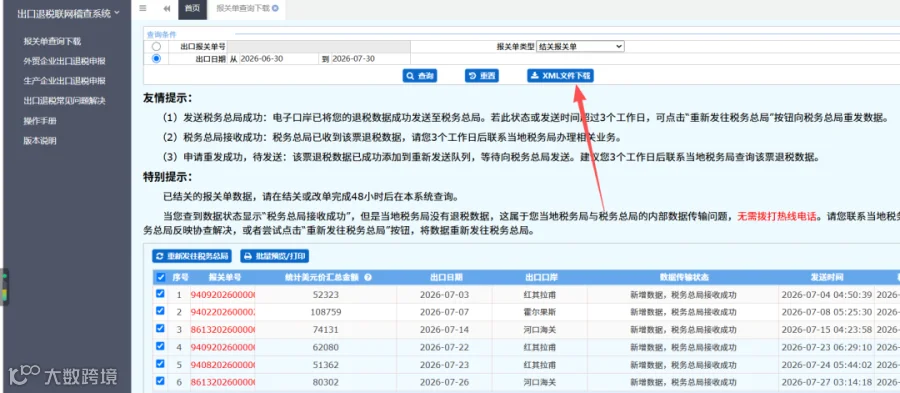
Task: Open the 报关单类型 dropdown showing 结关报关单
Action: 580,46
